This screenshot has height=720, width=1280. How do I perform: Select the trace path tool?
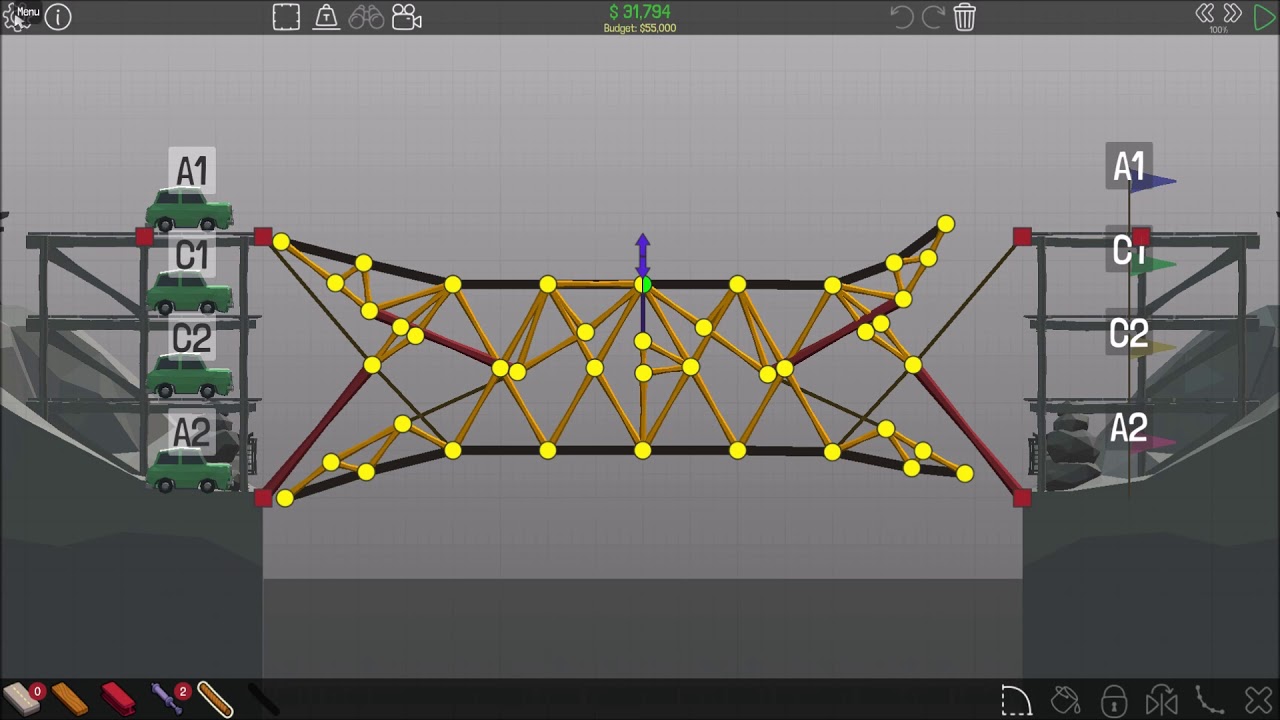[x=1210, y=700]
